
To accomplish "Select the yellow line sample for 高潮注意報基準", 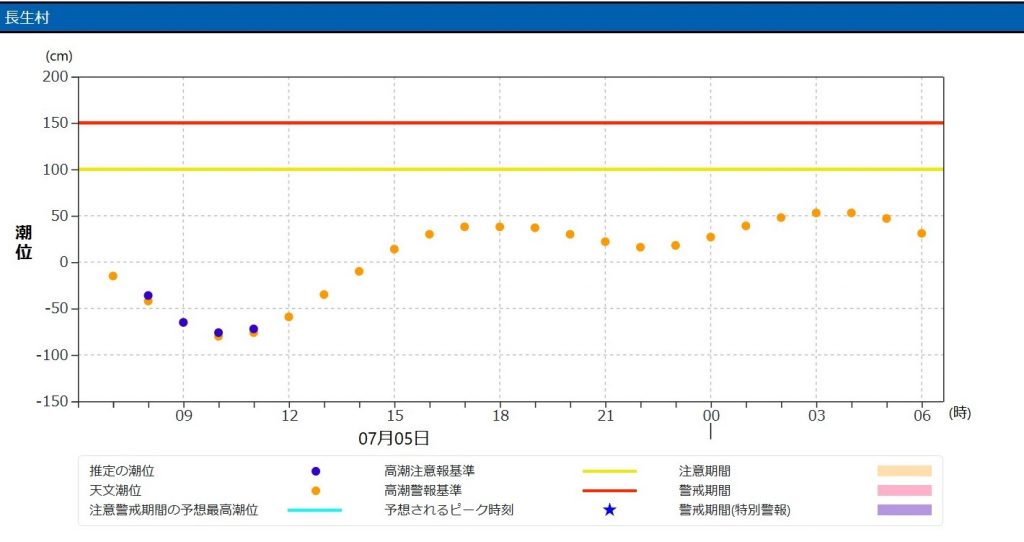I will [x=609, y=471].
